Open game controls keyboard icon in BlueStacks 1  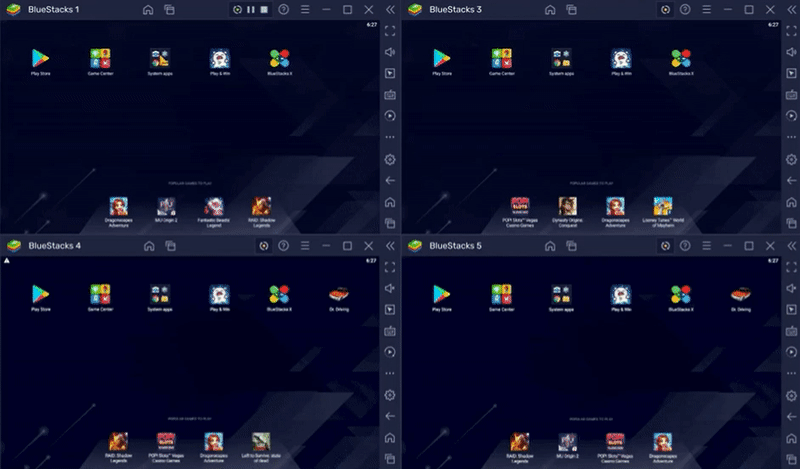390,95
